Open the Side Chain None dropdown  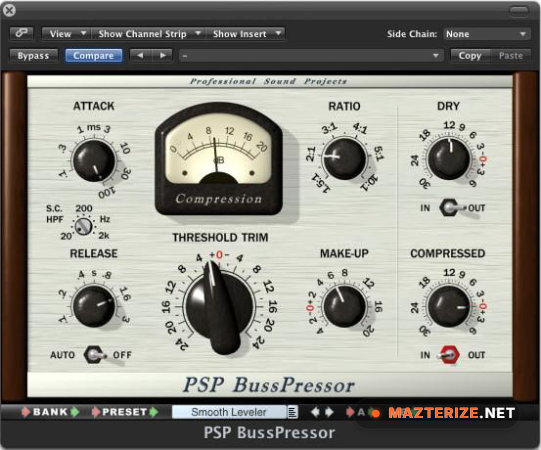click(486, 34)
